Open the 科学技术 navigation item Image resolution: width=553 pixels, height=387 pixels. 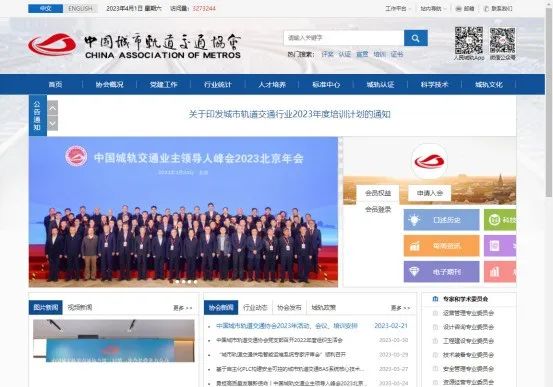point(434,85)
